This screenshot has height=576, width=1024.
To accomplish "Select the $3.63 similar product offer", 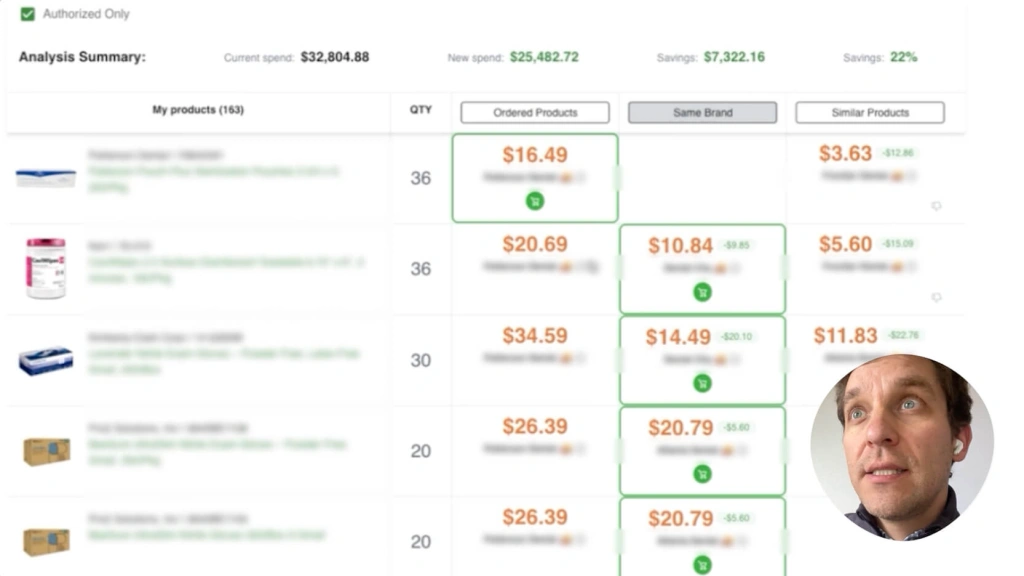I will (x=845, y=154).
